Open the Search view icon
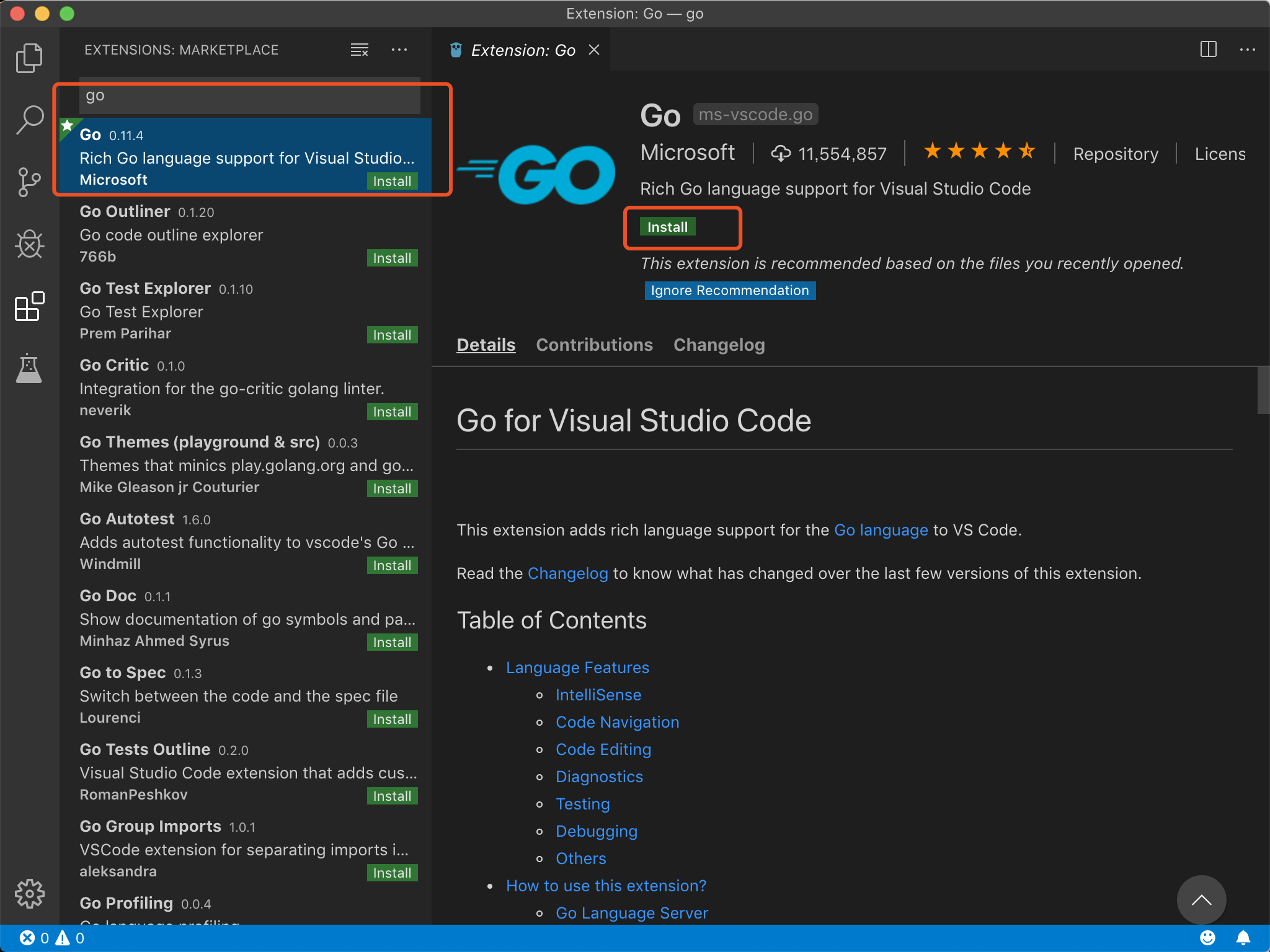The height and width of the screenshot is (952, 1270). (29, 120)
